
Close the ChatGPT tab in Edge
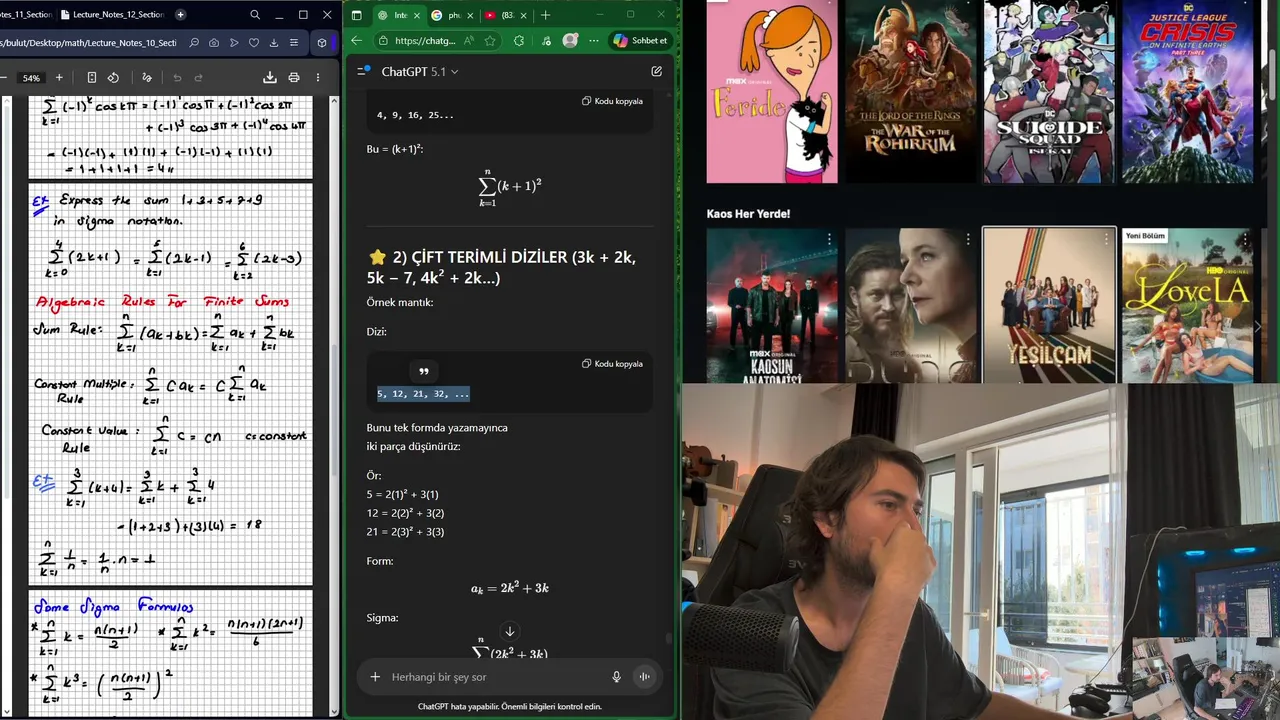pyautogui.click(x=415, y=15)
